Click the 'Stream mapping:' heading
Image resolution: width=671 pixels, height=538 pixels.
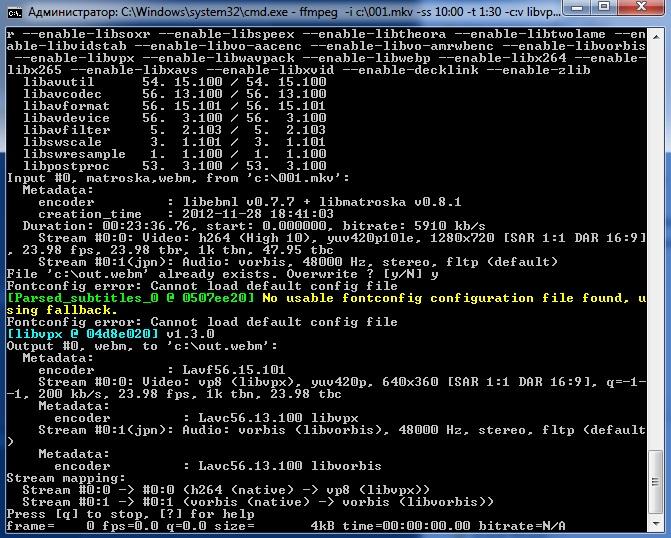coord(66,478)
